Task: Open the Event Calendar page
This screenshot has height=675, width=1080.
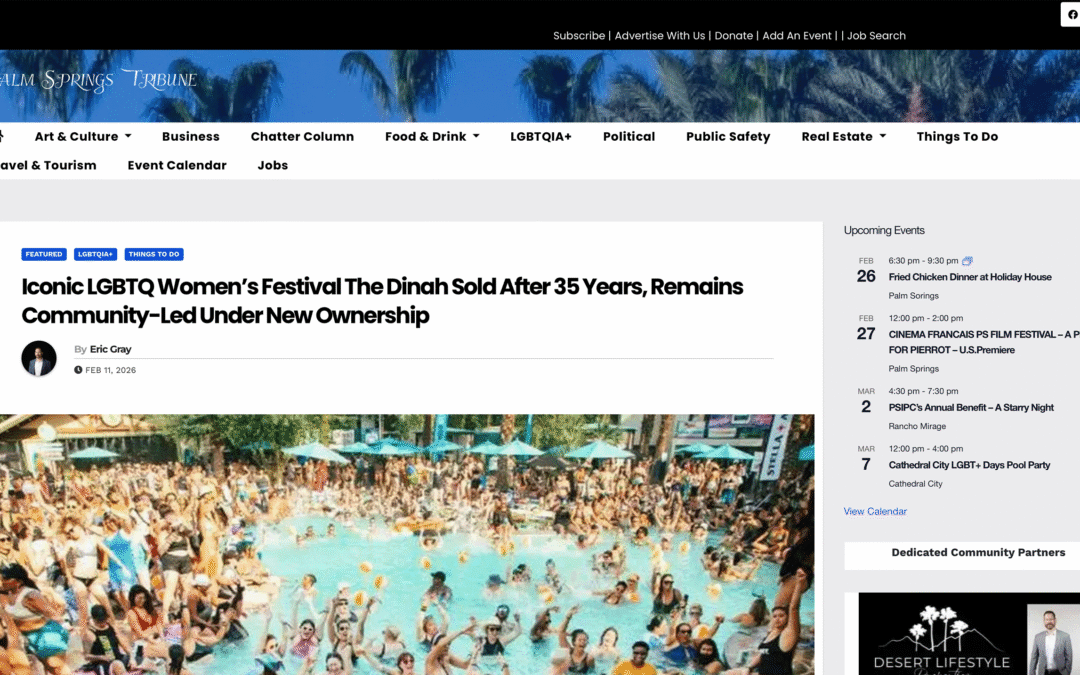Action: click(177, 165)
